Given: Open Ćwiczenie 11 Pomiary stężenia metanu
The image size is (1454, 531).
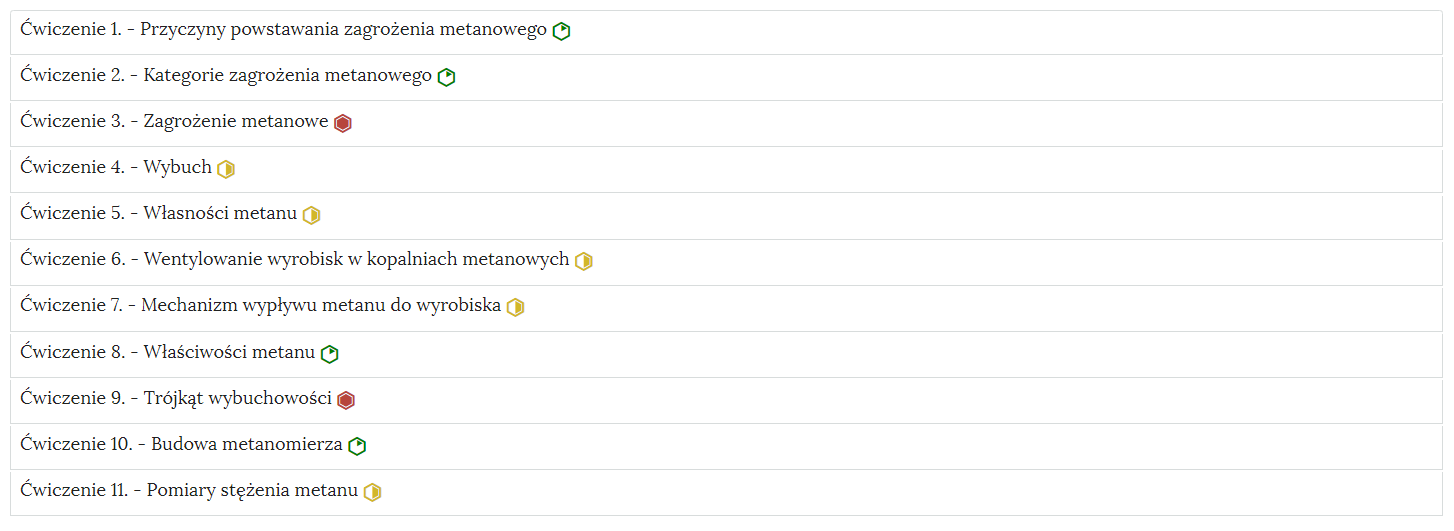Looking at the screenshot, I should click(727, 493).
